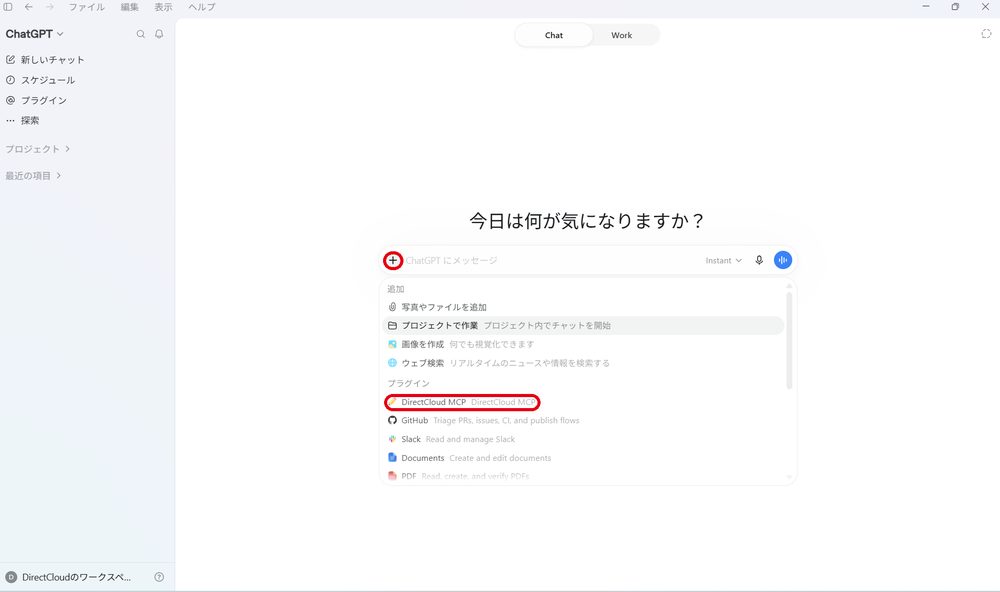Click the 新しいチャット compose icon
Image resolution: width=1000 pixels, height=592 pixels.
[10, 59]
